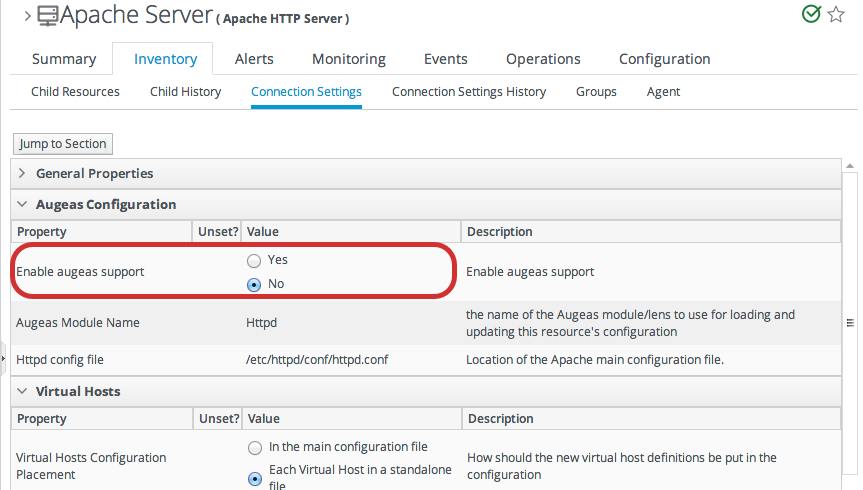
Task: Click the green availability checkmark icon
Action: coord(811,14)
